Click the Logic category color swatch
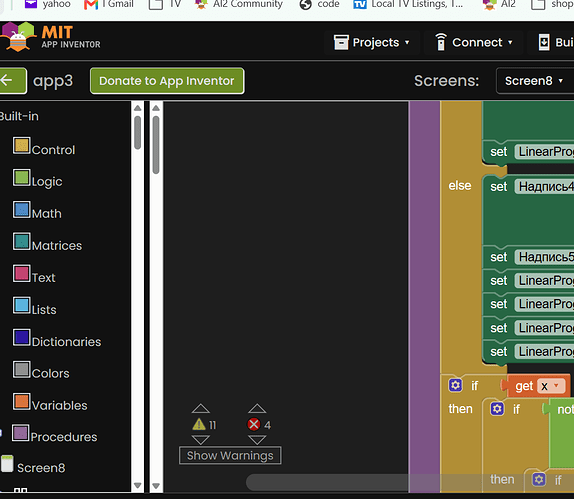Image resolution: width=574 pixels, height=499 pixels. coord(22,178)
